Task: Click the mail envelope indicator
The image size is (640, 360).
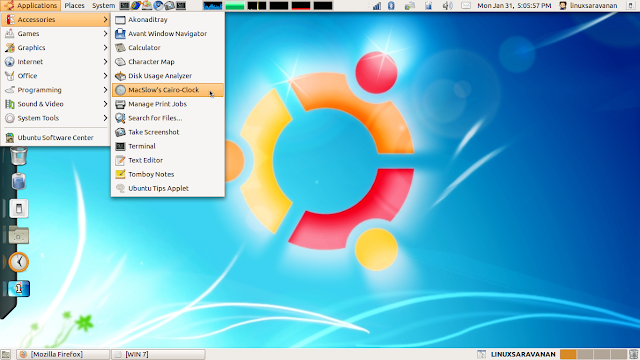Action: coord(466,6)
